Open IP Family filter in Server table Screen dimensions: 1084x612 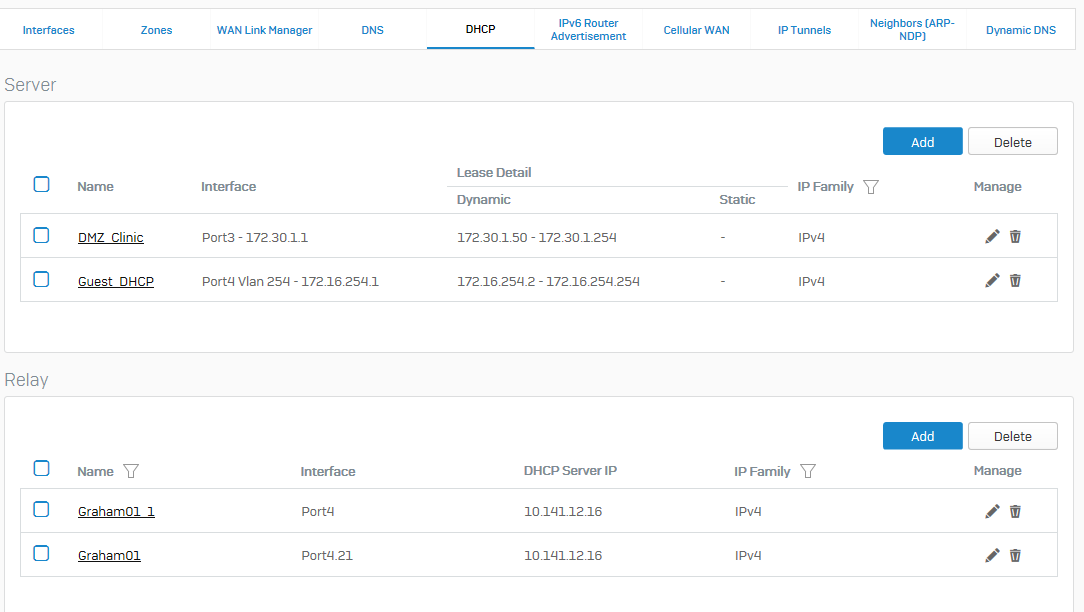pyautogui.click(x=871, y=187)
